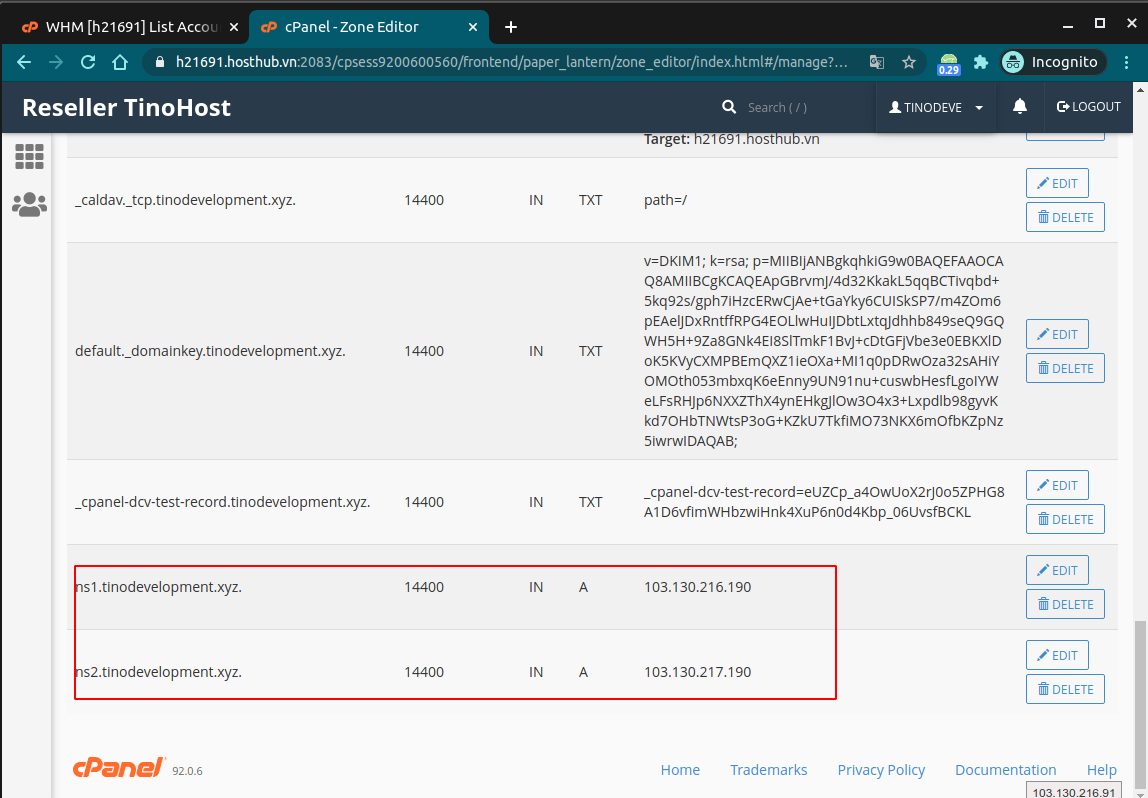This screenshot has width=1148, height=798.
Task: Open the notifications bell
Action: (x=1020, y=107)
